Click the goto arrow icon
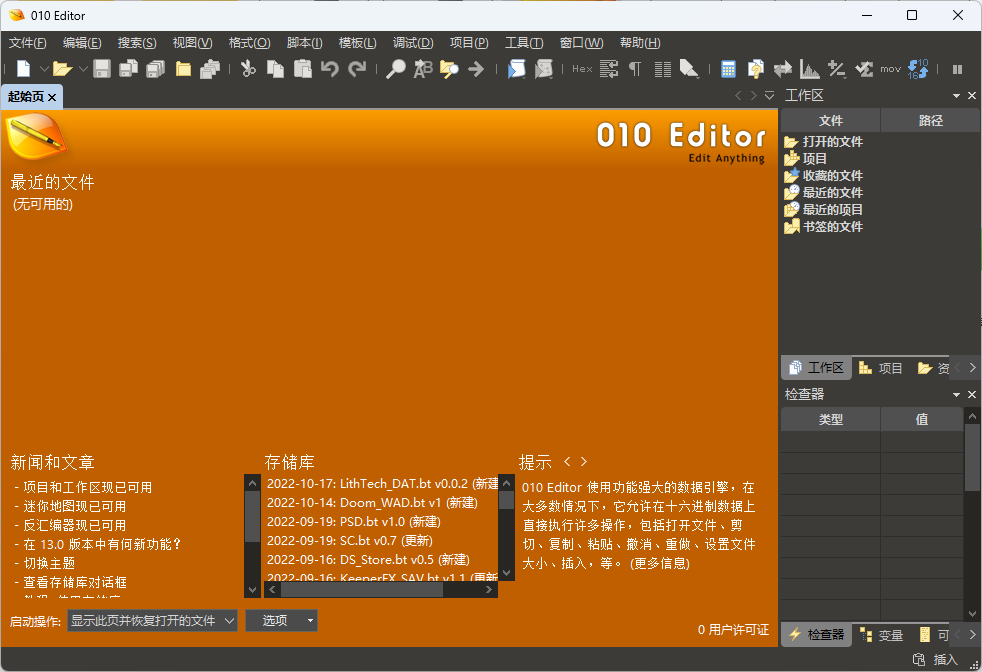This screenshot has width=982, height=672. [476, 69]
